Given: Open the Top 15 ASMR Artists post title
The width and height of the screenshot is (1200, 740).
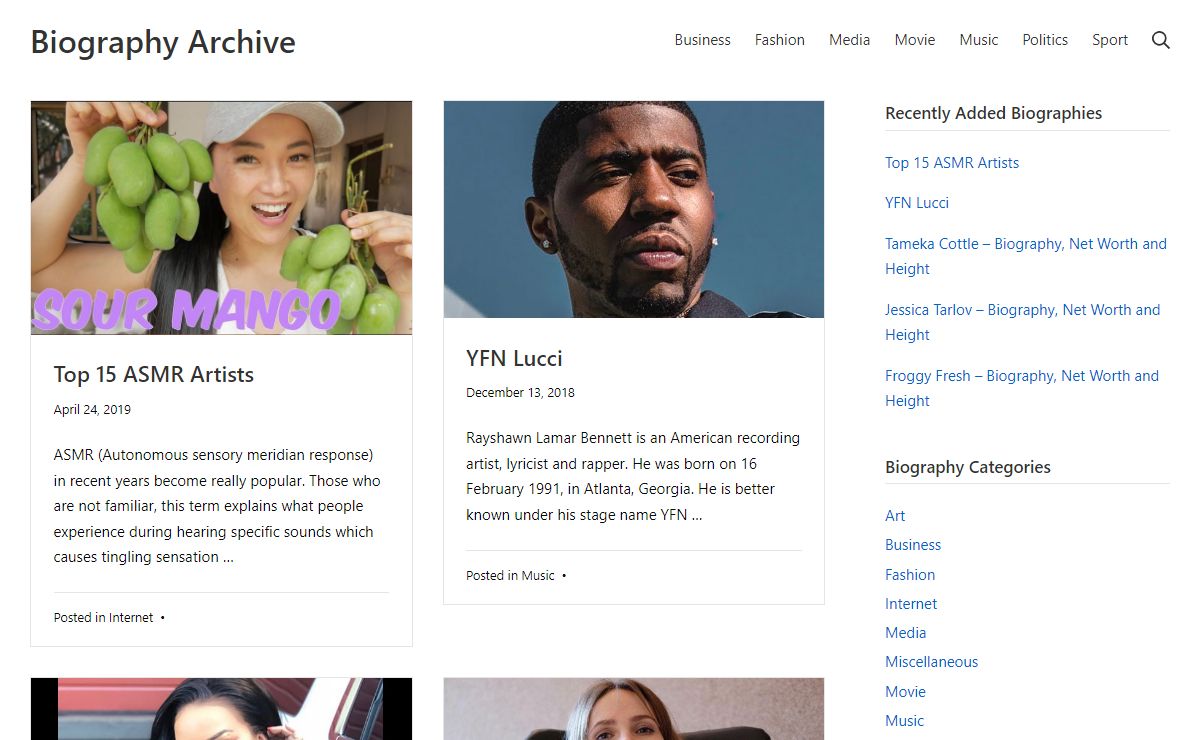Looking at the screenshot, I should [154, 375].
